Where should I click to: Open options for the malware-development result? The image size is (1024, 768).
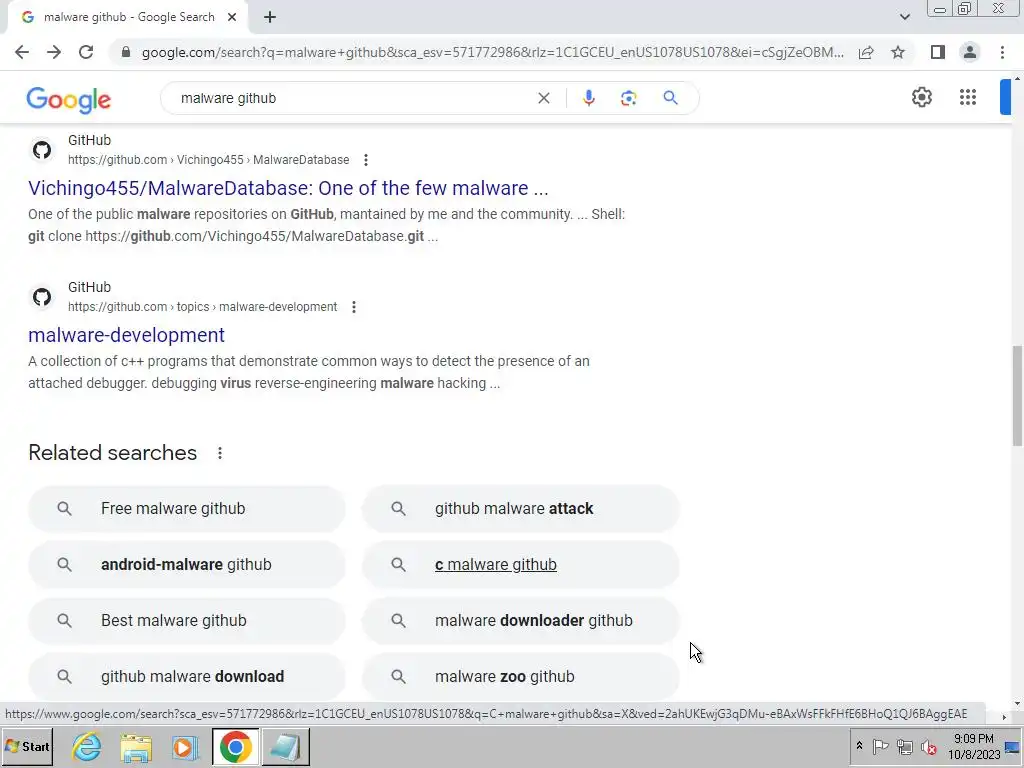pyautogui.click(x=354, y=307)
